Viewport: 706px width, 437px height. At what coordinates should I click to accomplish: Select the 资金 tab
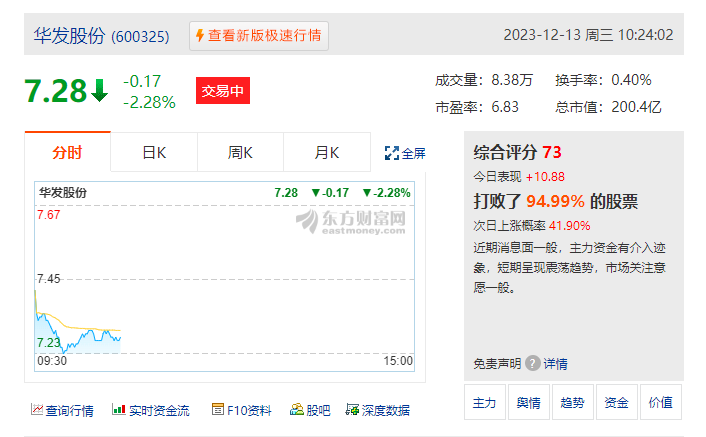pyautogui.click(x=616, y=402)
